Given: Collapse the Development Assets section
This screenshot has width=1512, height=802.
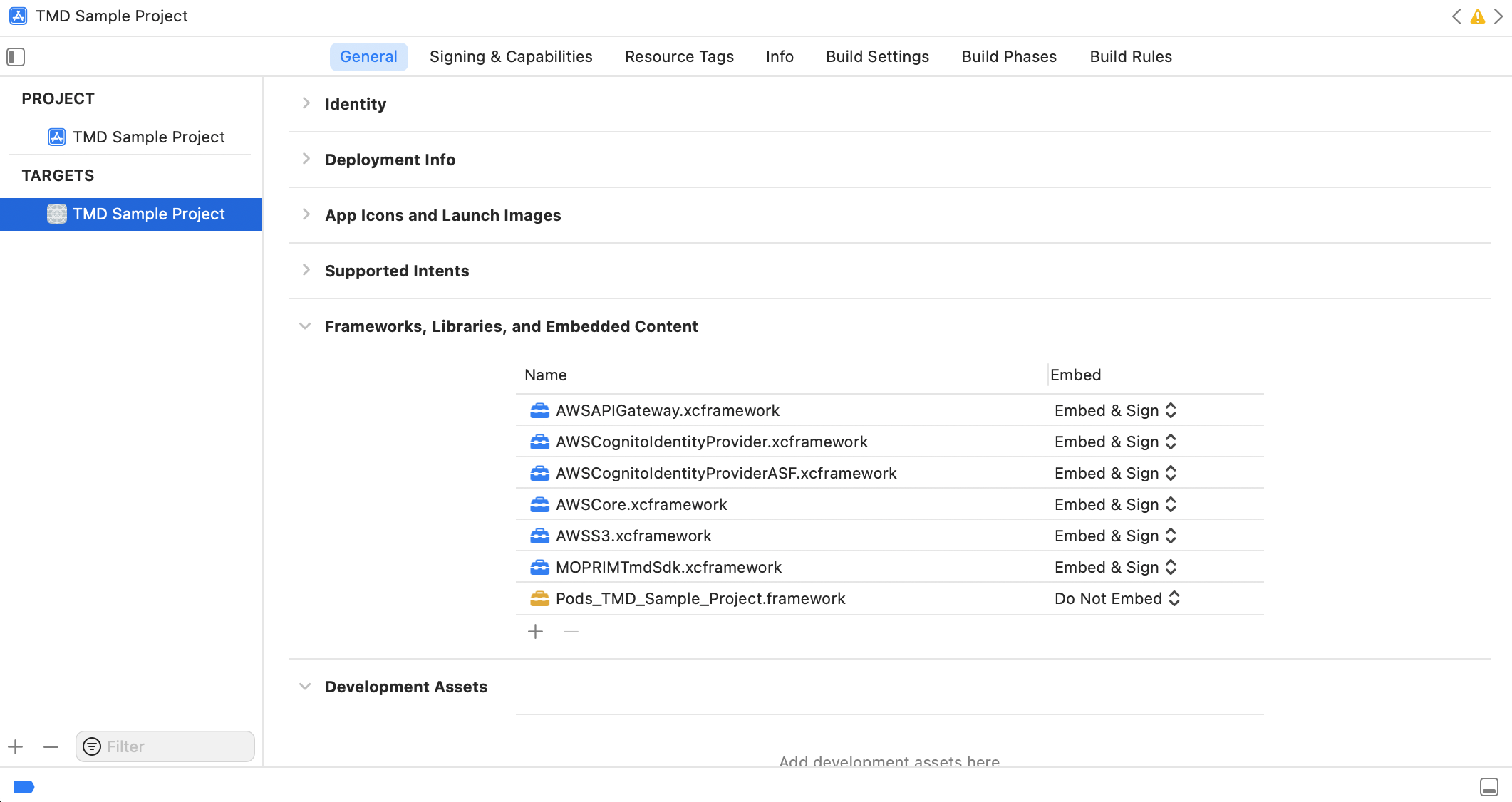Looking at the screenshot, I should (x=305, y=687).
